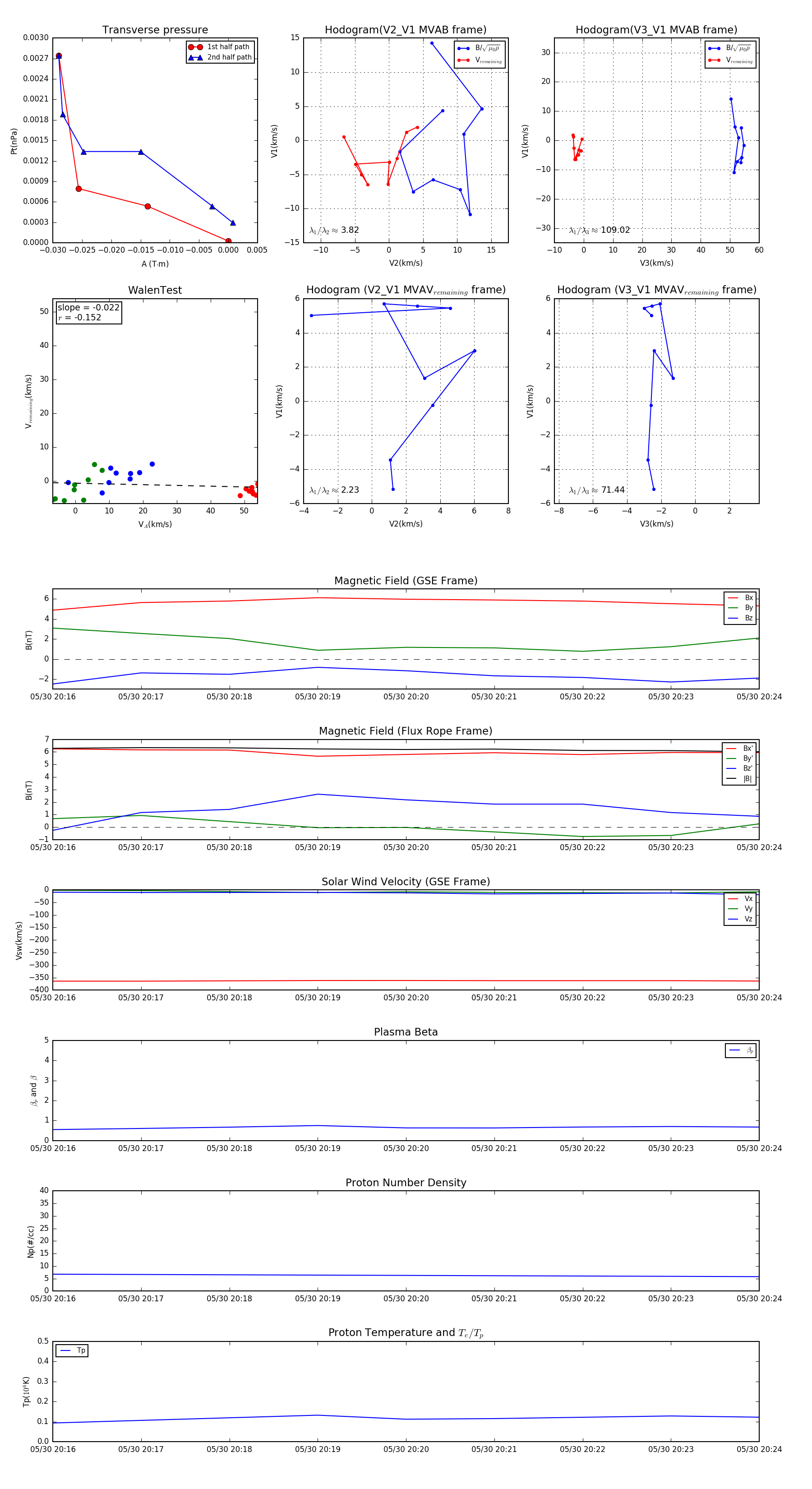Click the eigenvalue ratio annotation 109.02
This screenshot has width=812, height=1489.
600,230
